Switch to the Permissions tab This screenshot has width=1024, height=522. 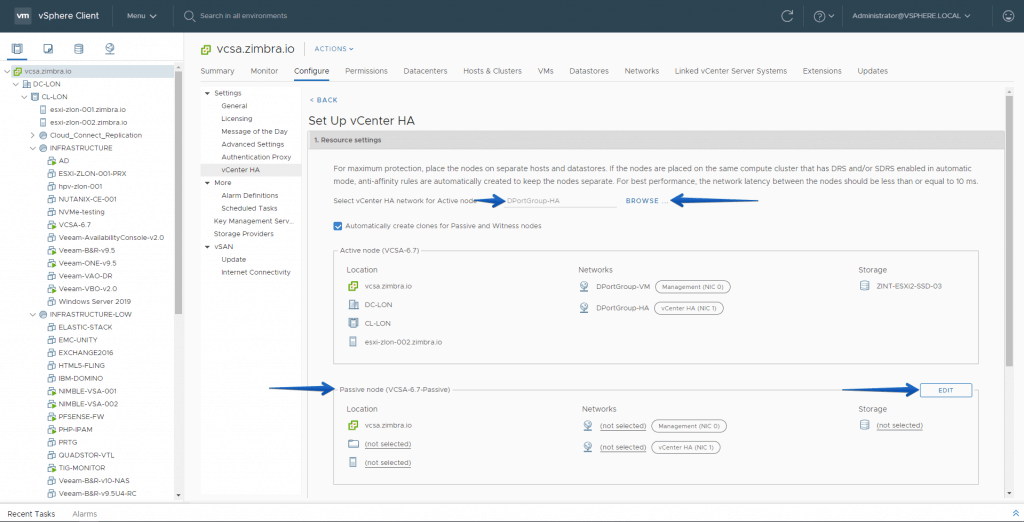coord(366,71)
